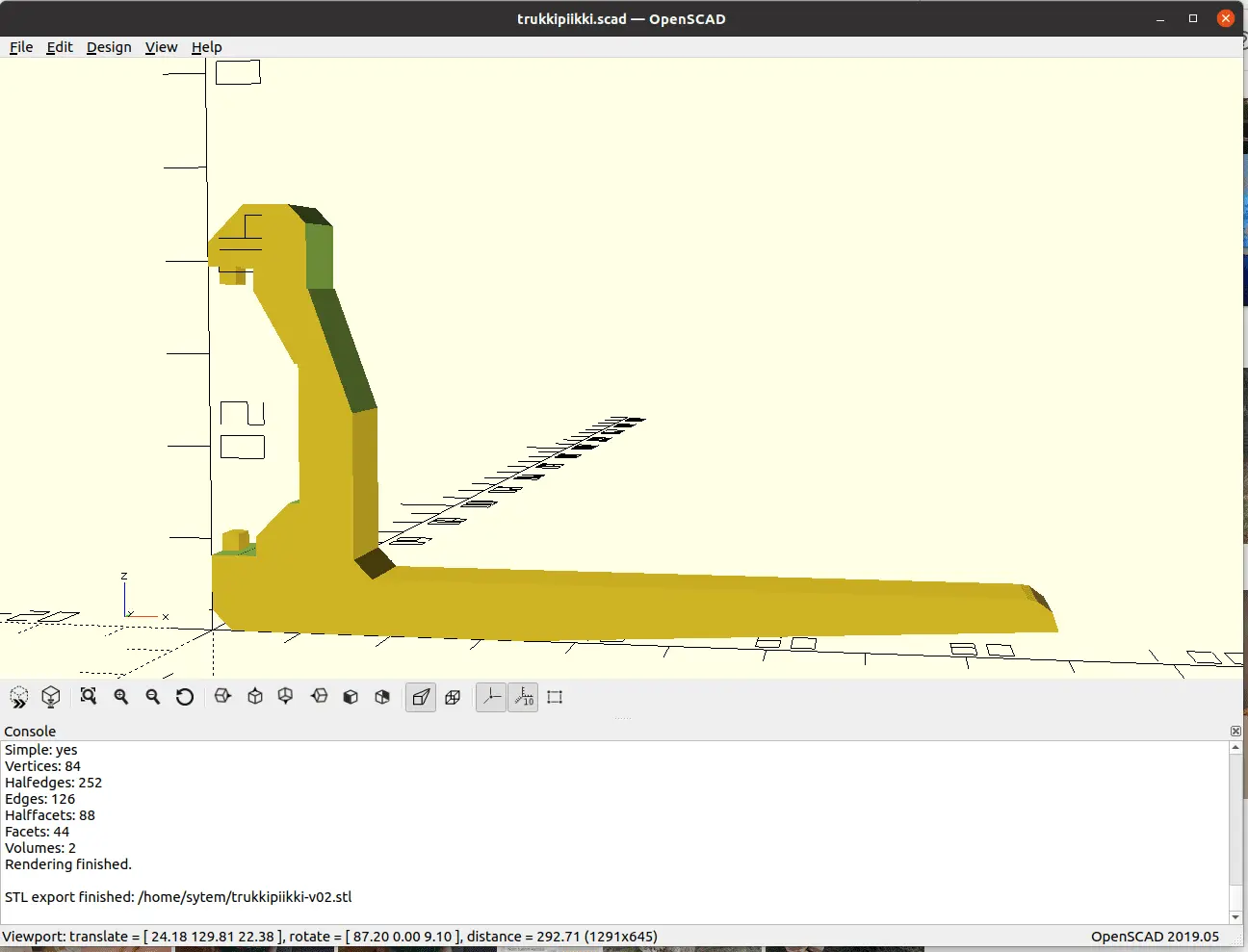
Task: Minimize the OpenSCAD window
Action: pyautogui.click(x=1160, y=18)
